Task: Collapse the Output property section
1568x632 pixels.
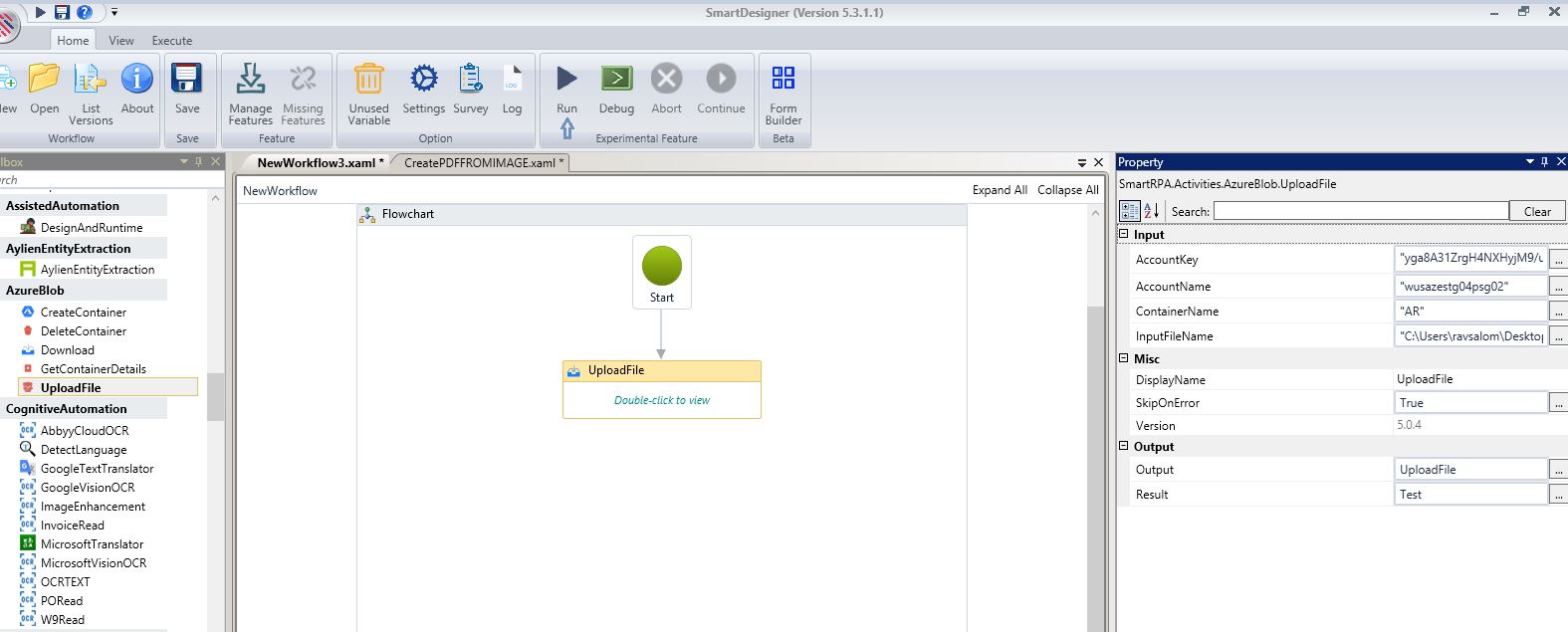Action: coord(1124,447)
